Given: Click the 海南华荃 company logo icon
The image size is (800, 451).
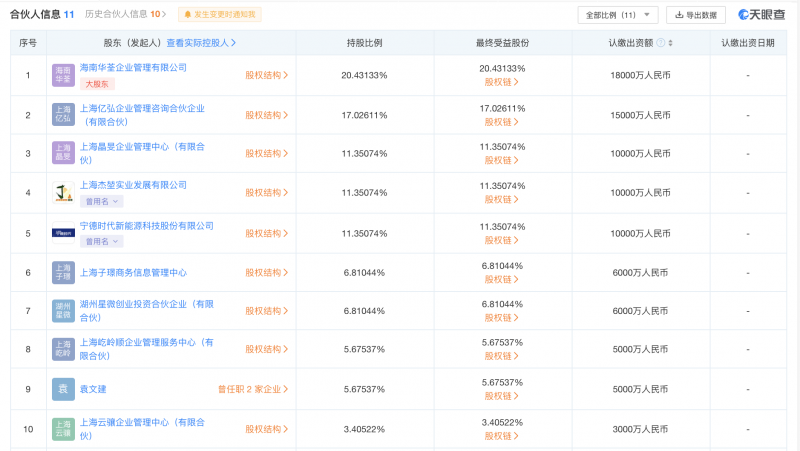Looking at the screenshot, I should coord(63,76).
